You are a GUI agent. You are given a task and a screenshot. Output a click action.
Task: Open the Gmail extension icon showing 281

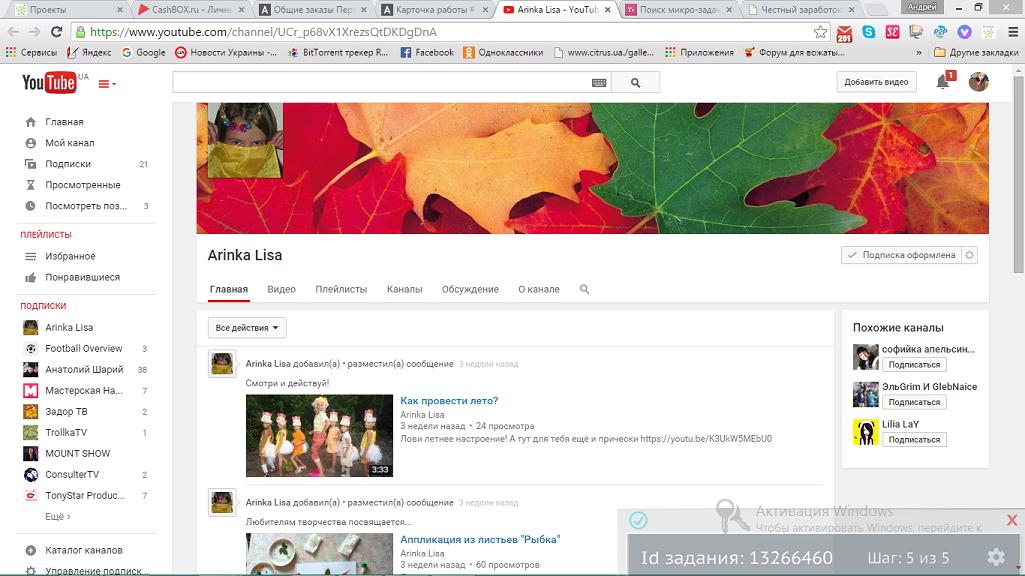tap(845, 33)
